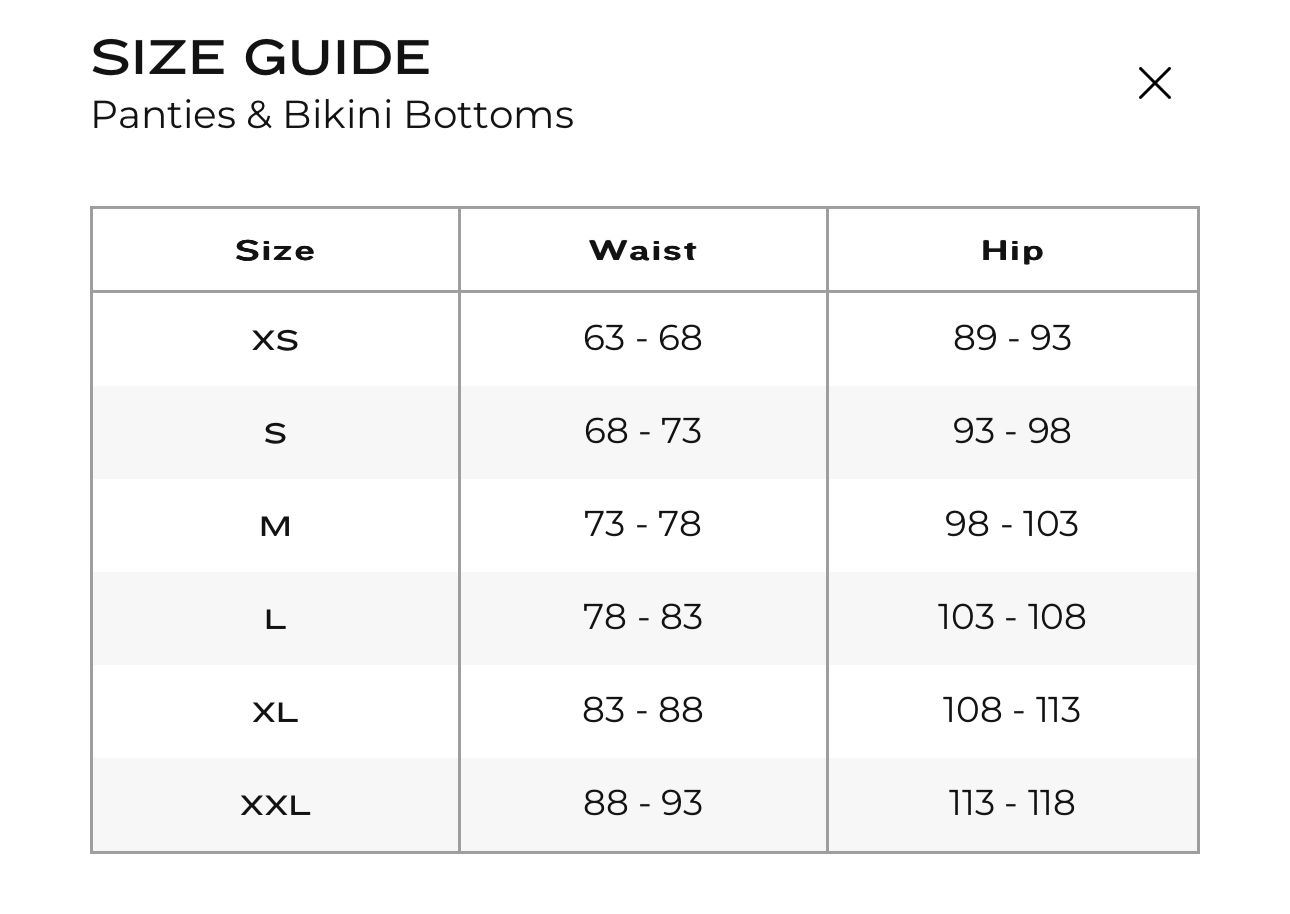The image size is (1290, 914).
Task: Select the Hip column header
Action: tap(1012, 250)
